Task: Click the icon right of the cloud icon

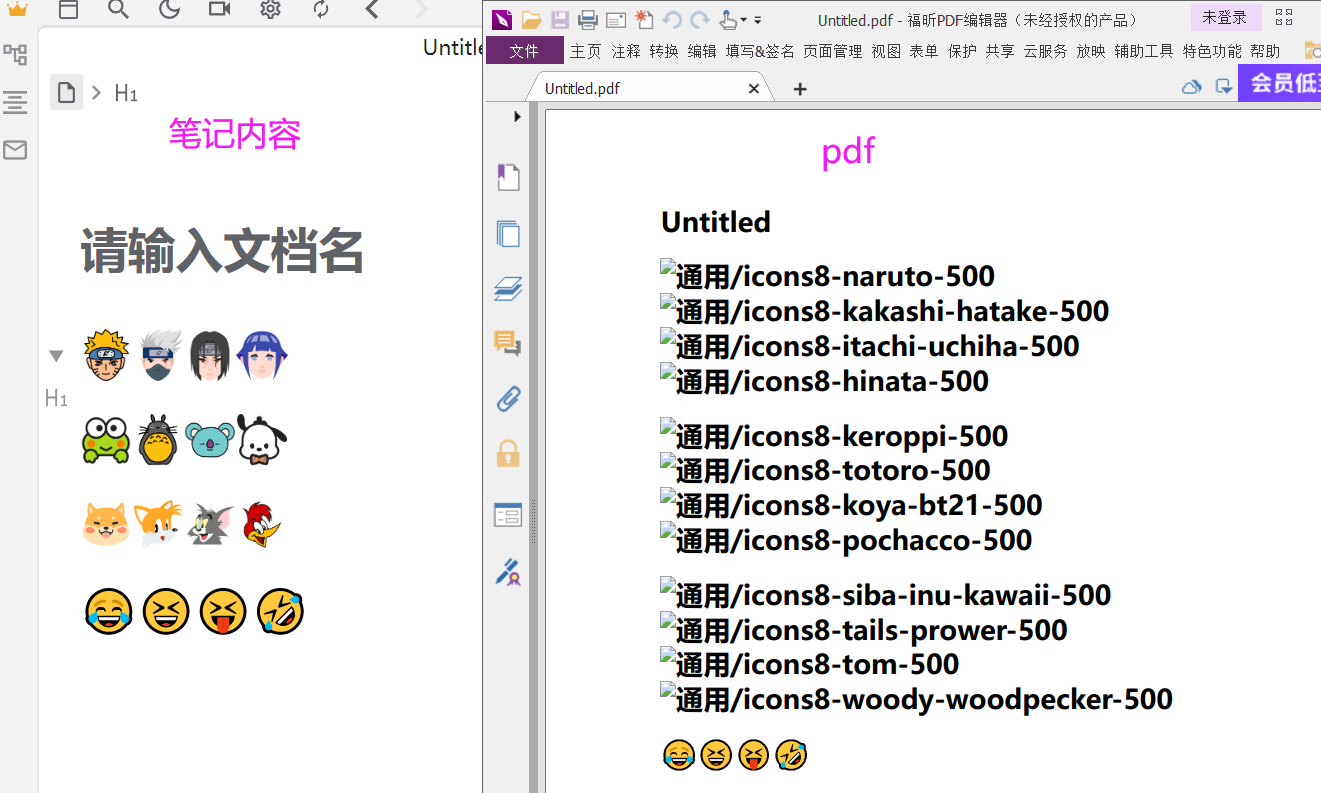Action: [1224, 87]
